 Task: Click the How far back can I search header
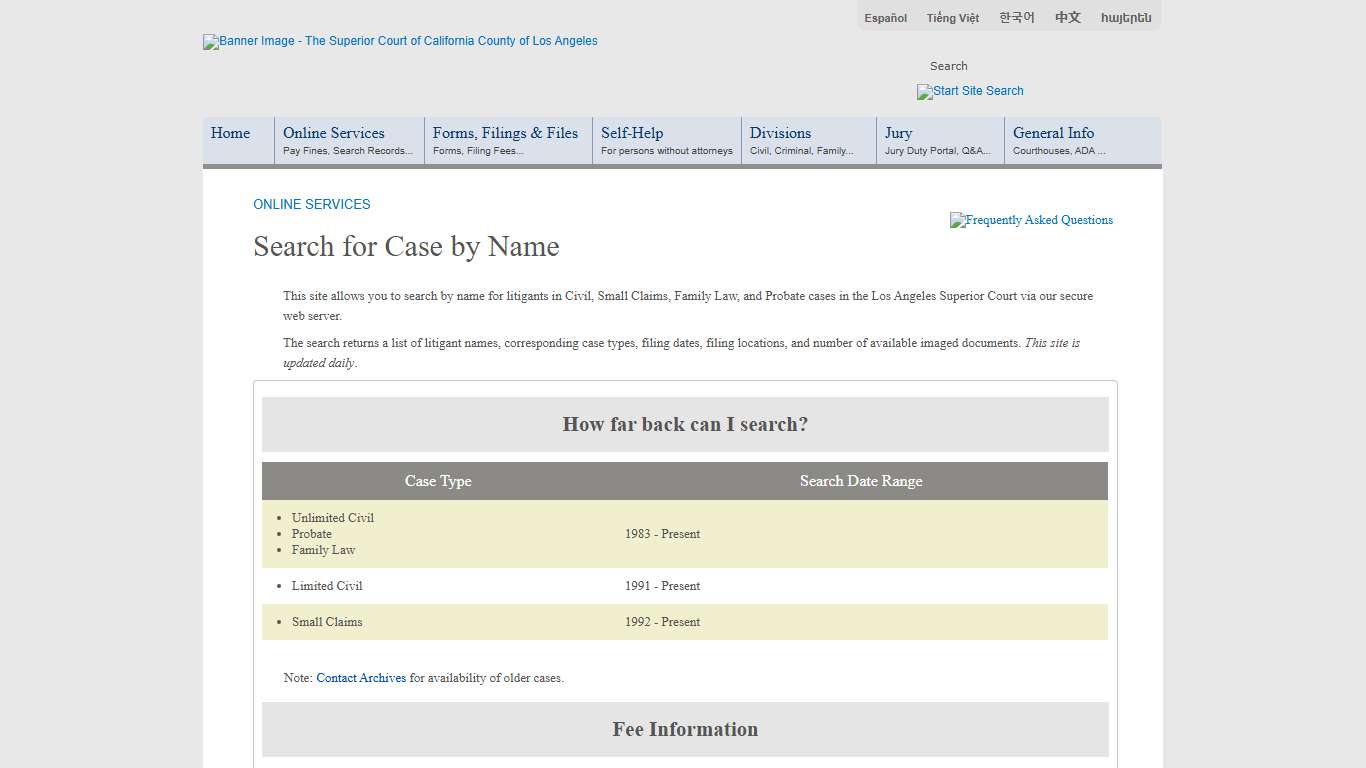(685, 424)
